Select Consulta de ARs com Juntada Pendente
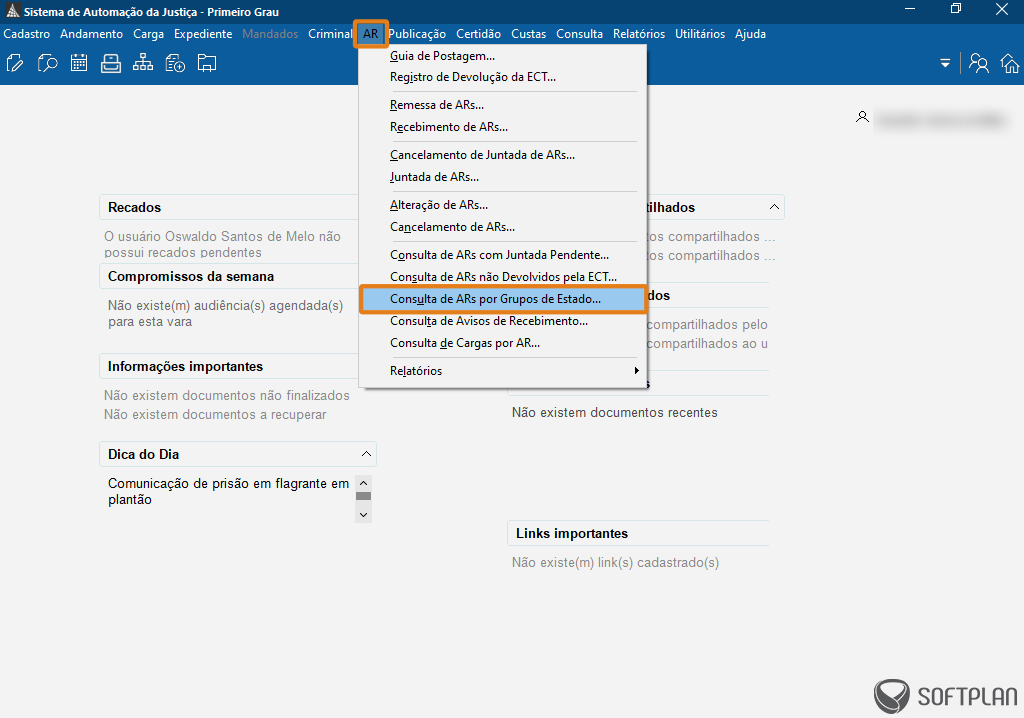The width and height of the screenshot is (1024, 718). tap(502, 255)
